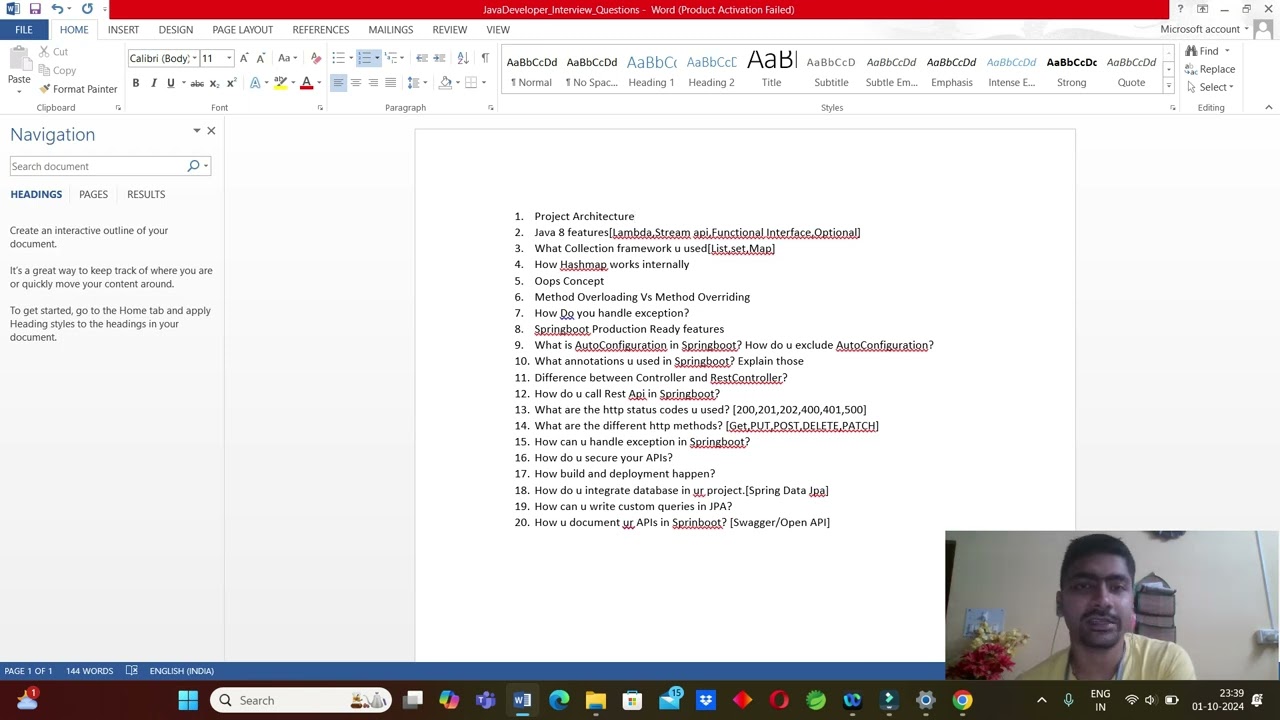The width and height of the screenshot is (1280, 720).
Task: Click the Format Painter tool
Action: 78,89
